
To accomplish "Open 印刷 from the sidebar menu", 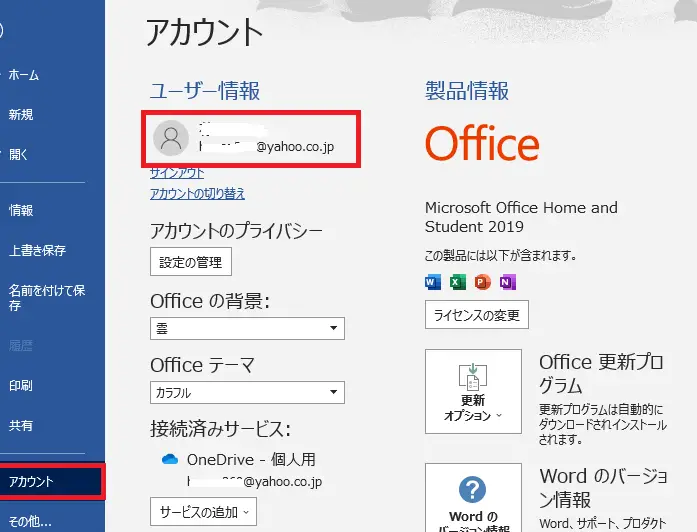I will [x=21, y=385].
